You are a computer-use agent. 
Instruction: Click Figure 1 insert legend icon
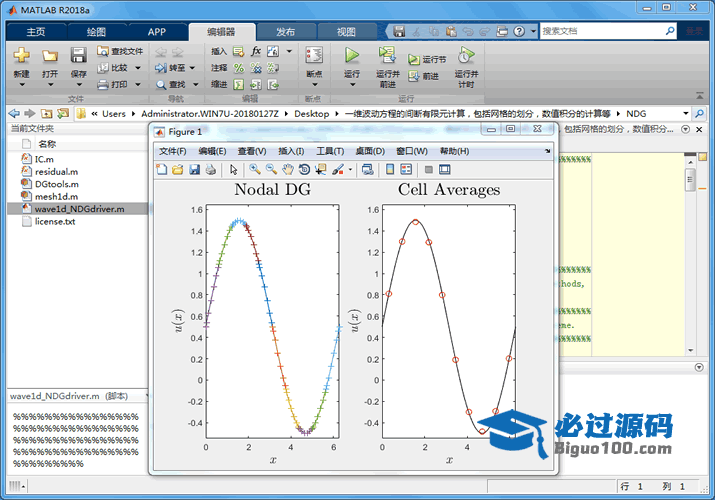(x=406, y=170)
